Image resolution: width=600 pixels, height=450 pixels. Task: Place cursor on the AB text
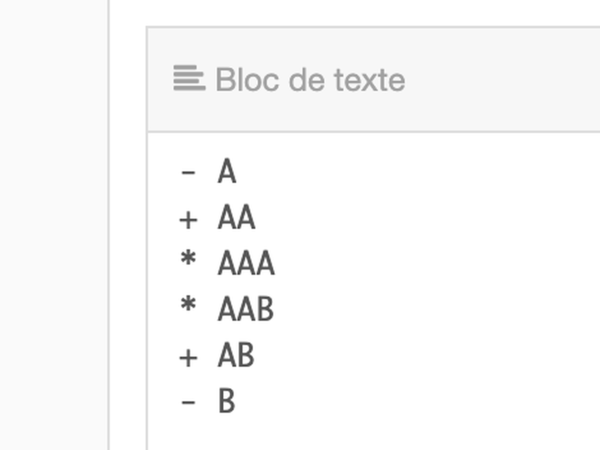(236, 356)
